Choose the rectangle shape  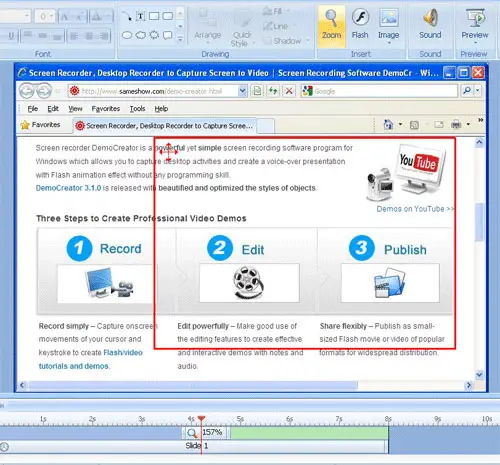coord(154,16)
